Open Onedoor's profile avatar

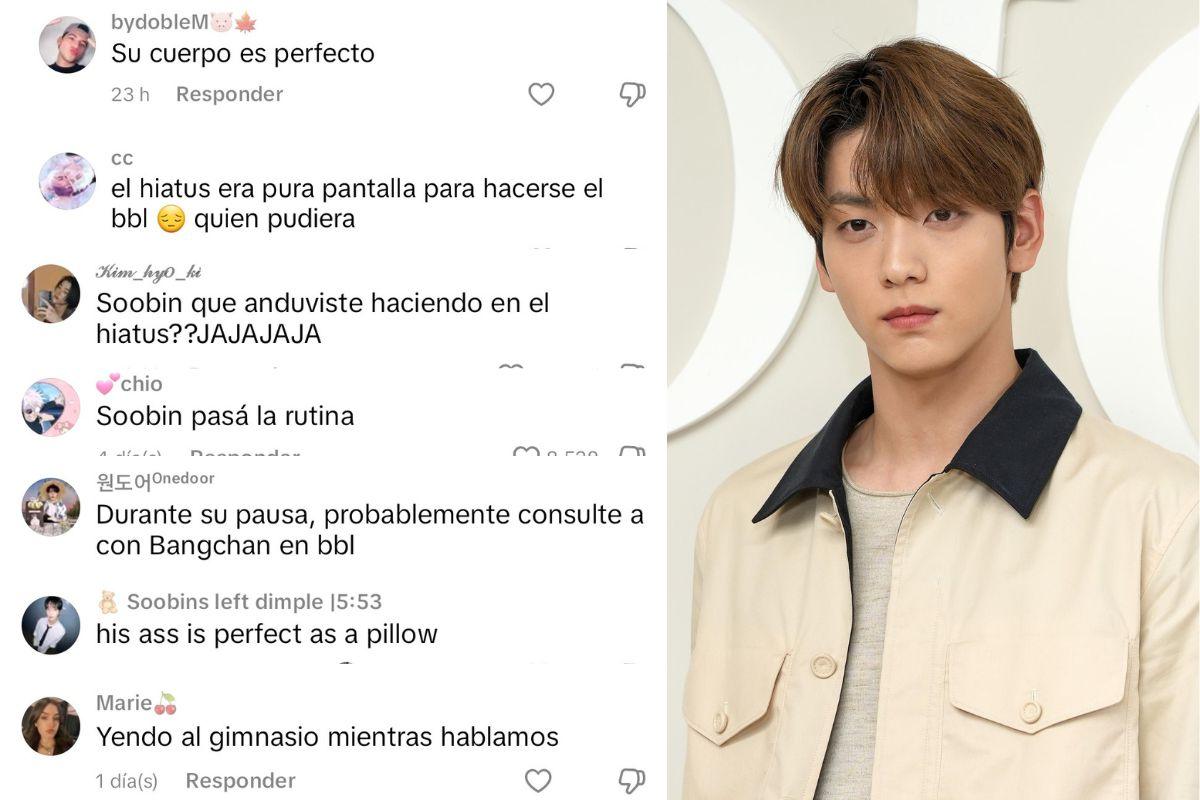51,507
